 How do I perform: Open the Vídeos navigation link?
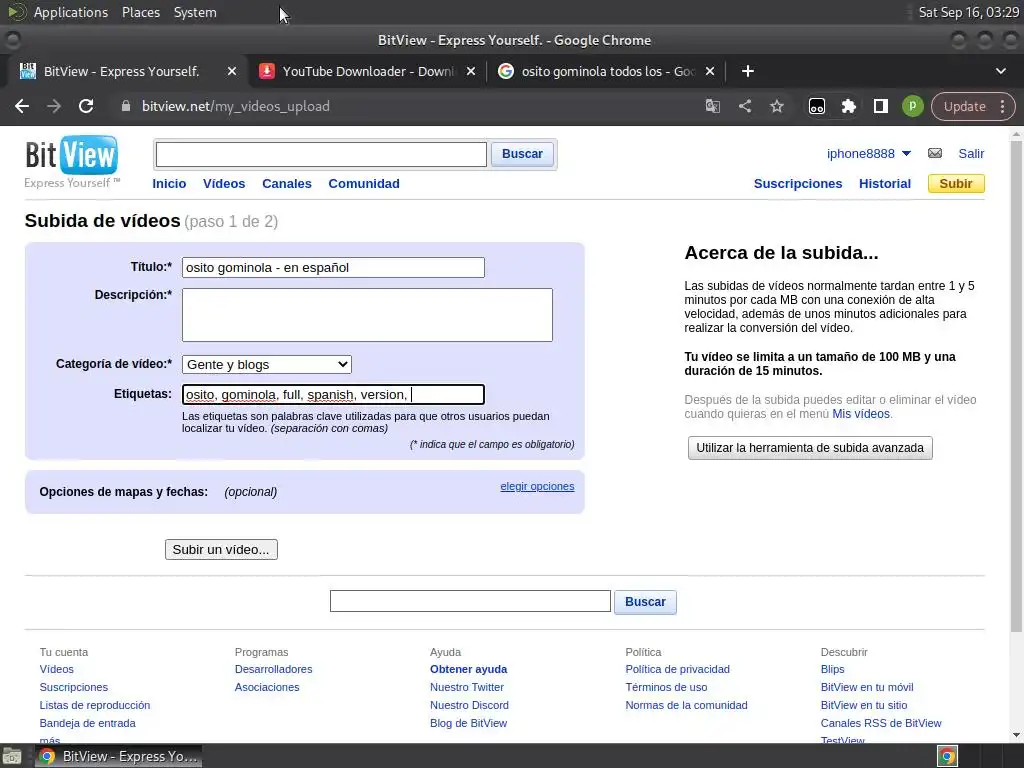pyautogui.click(x=224, y=184)
